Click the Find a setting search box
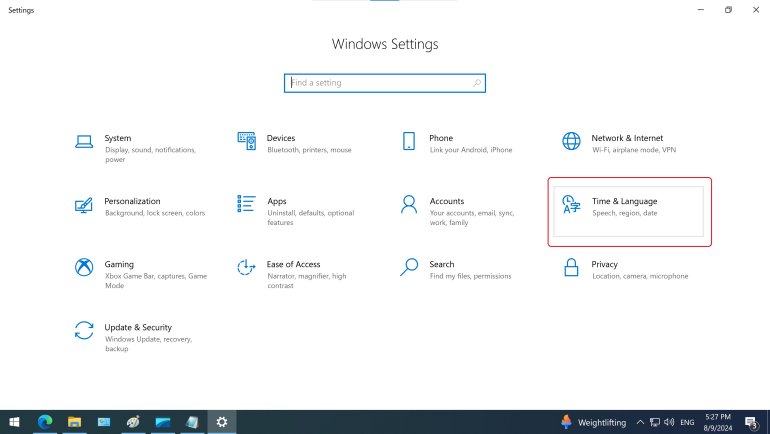 [385, 83]
